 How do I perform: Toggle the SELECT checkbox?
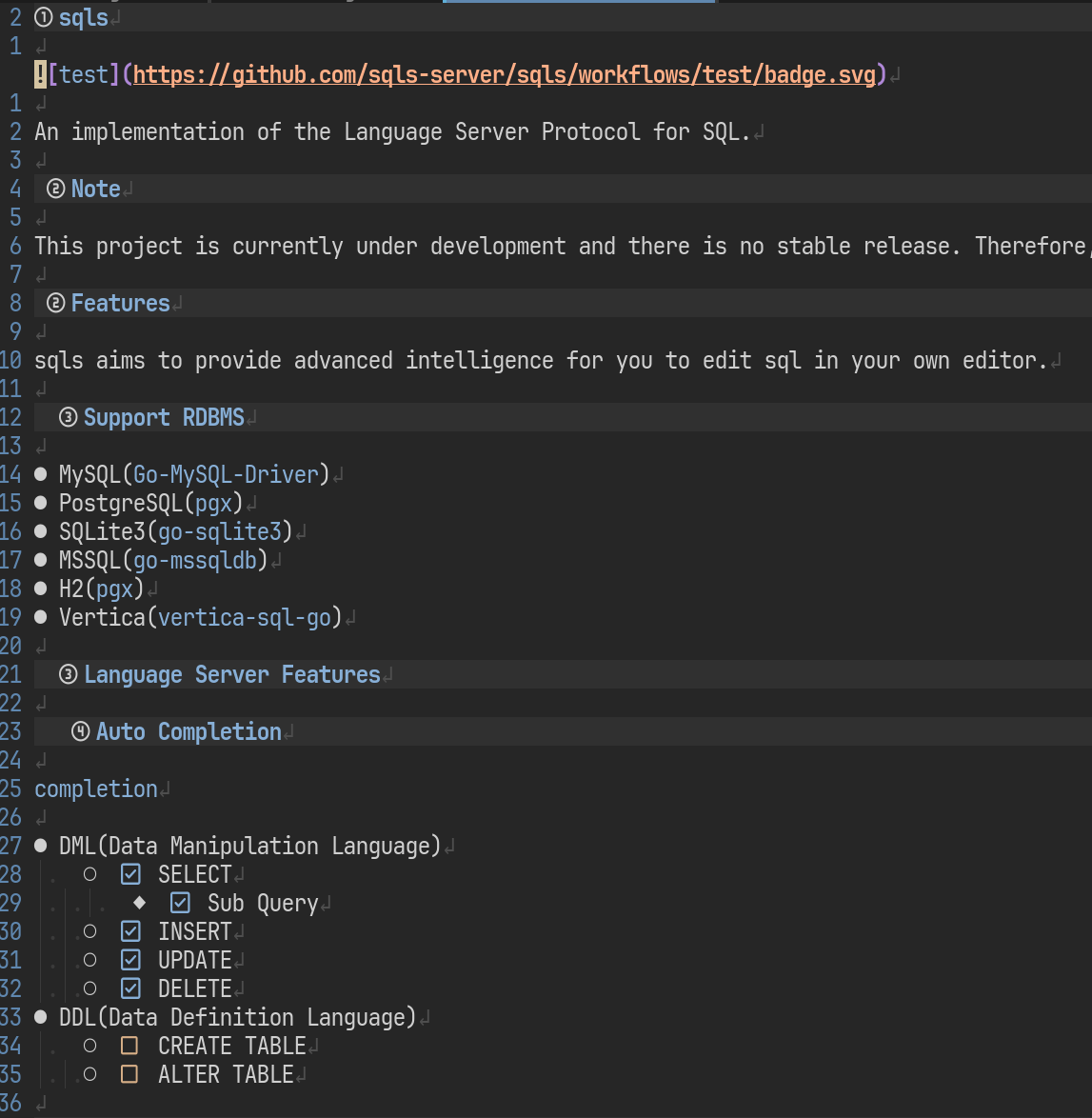coord(131,874)
